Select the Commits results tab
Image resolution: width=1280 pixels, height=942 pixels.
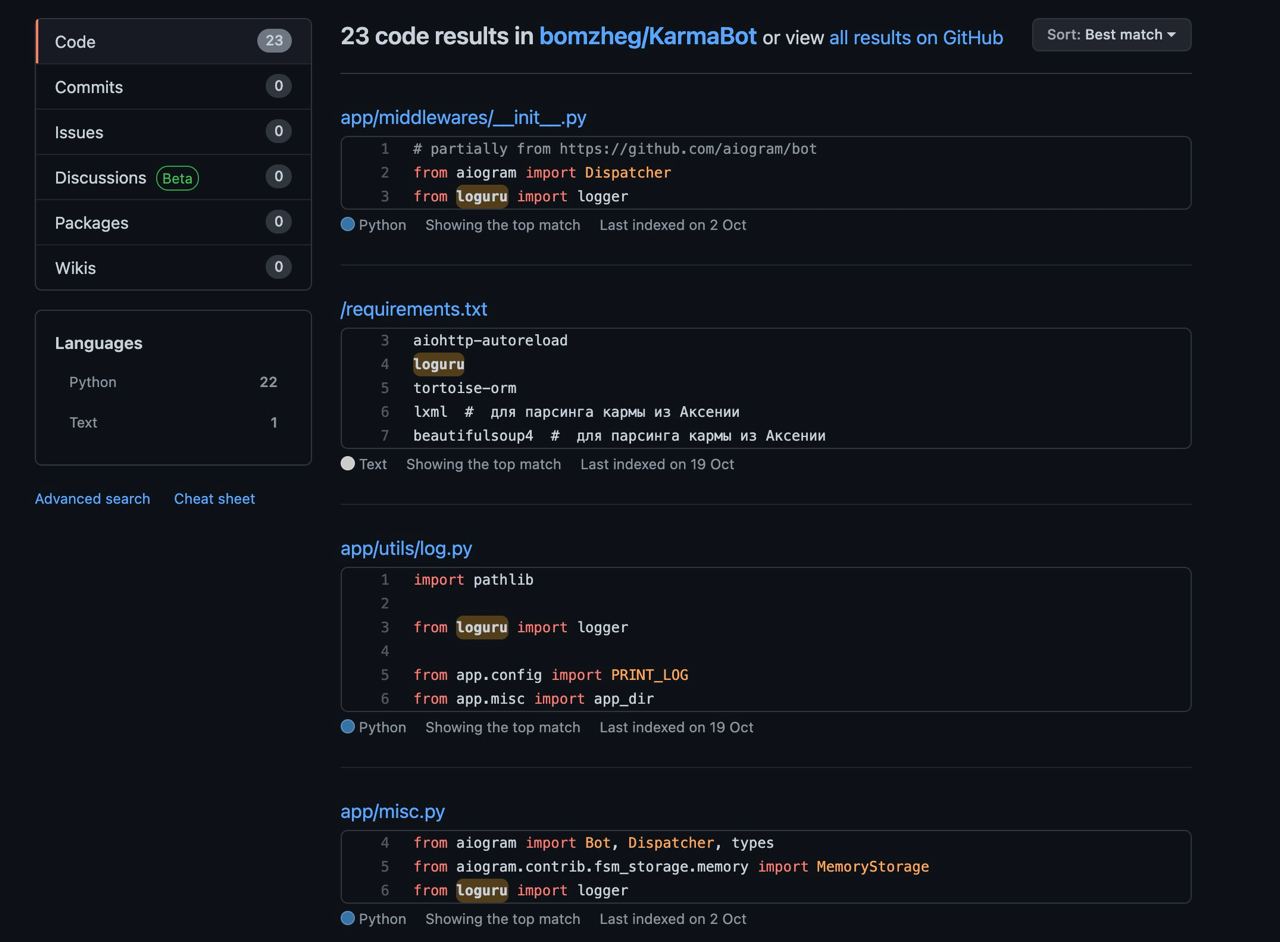pos(173,87)
